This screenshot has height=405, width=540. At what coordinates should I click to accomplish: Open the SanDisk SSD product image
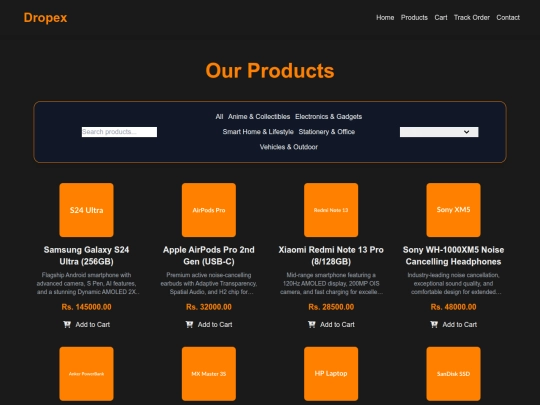pyautogui.click(x=453, y=374)
